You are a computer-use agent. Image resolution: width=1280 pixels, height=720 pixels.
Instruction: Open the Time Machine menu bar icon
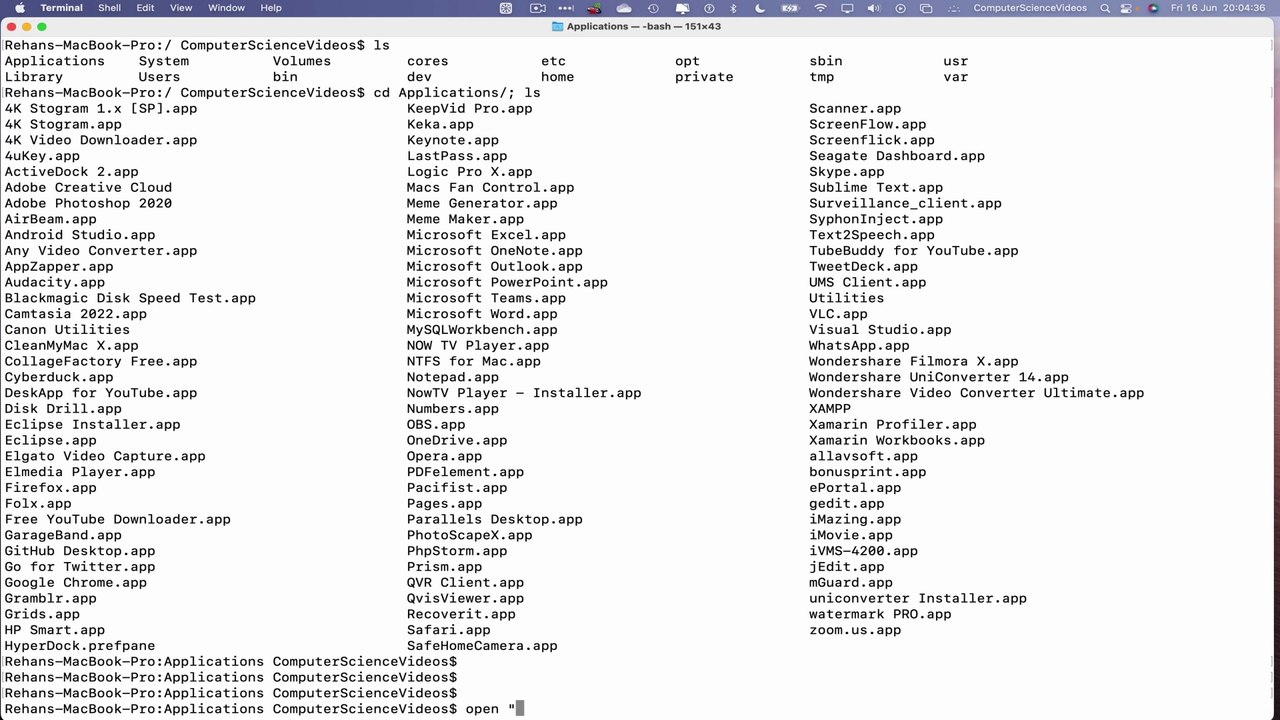653,8
